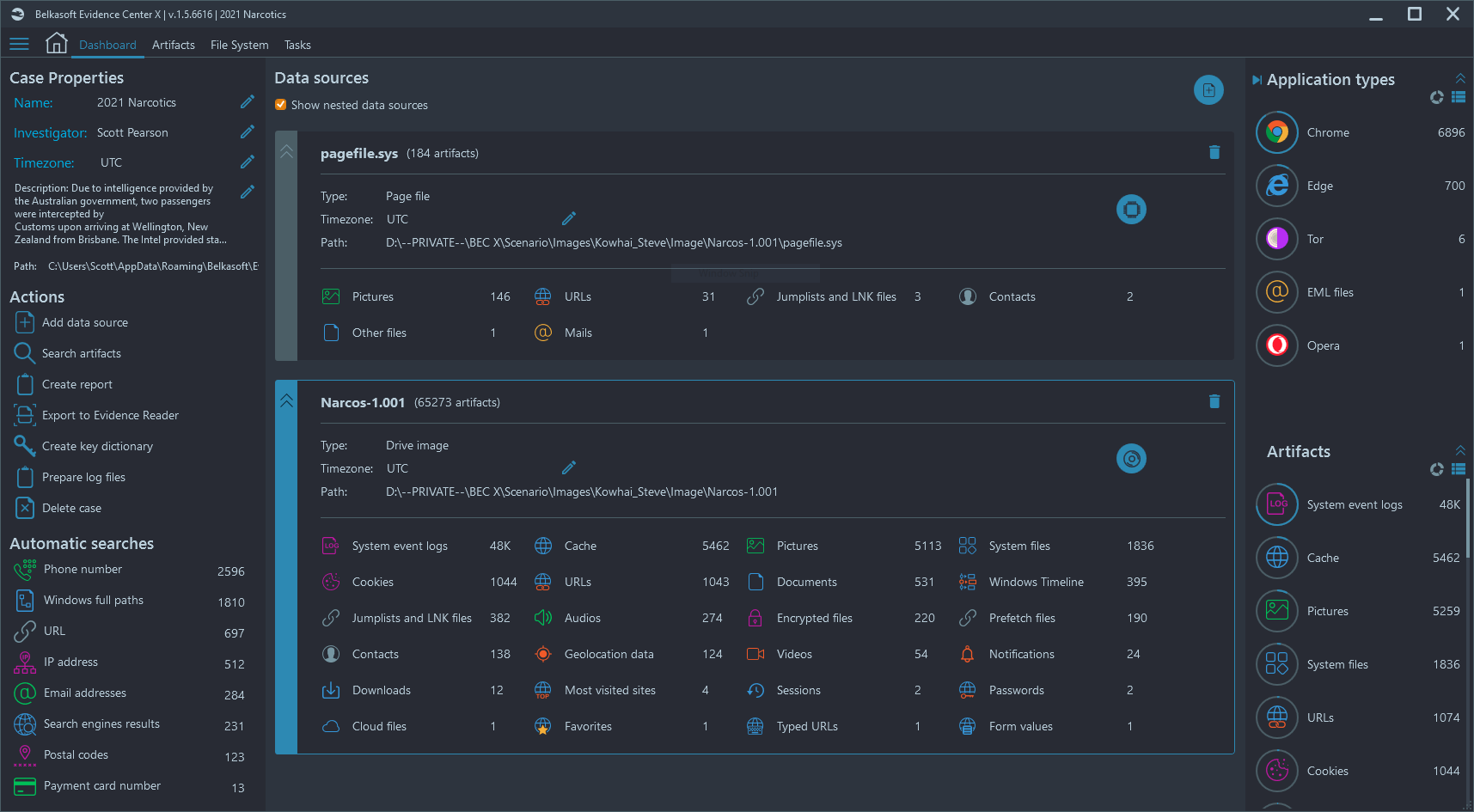
Task: Switch Artifacts panel to chart view
Action: (x=1436, y=469)
